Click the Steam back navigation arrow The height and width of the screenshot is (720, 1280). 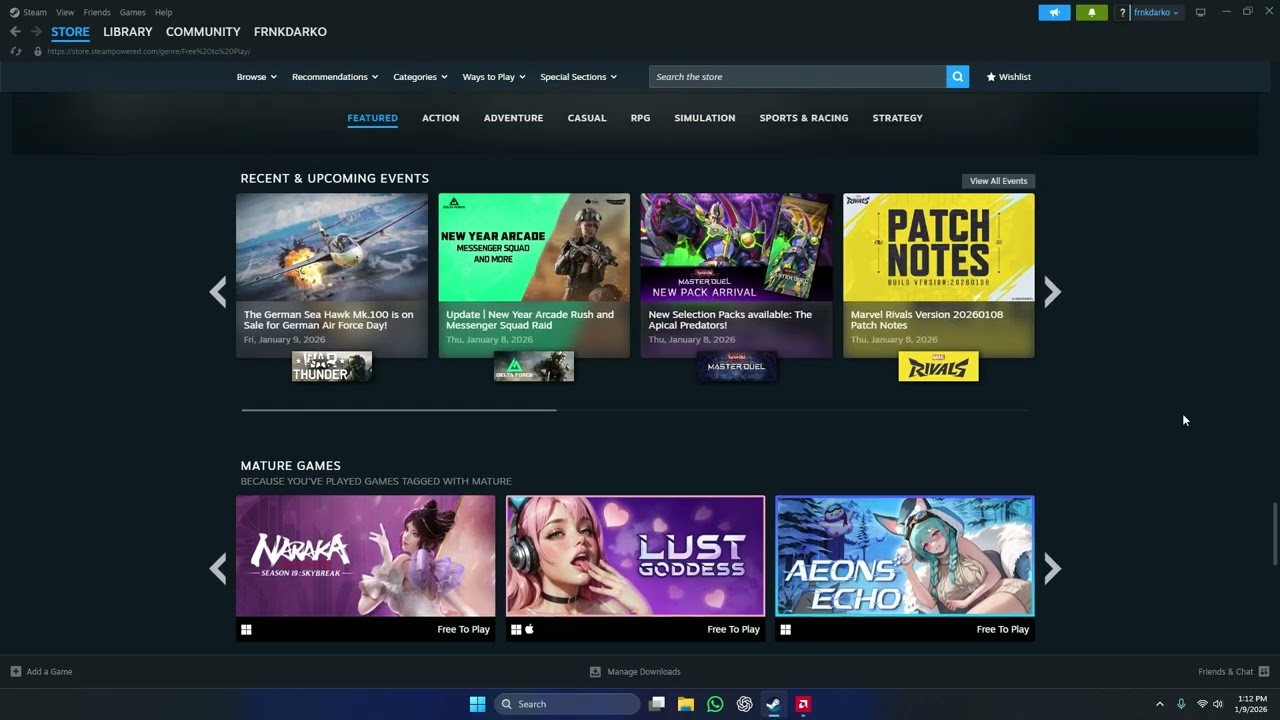15,32
